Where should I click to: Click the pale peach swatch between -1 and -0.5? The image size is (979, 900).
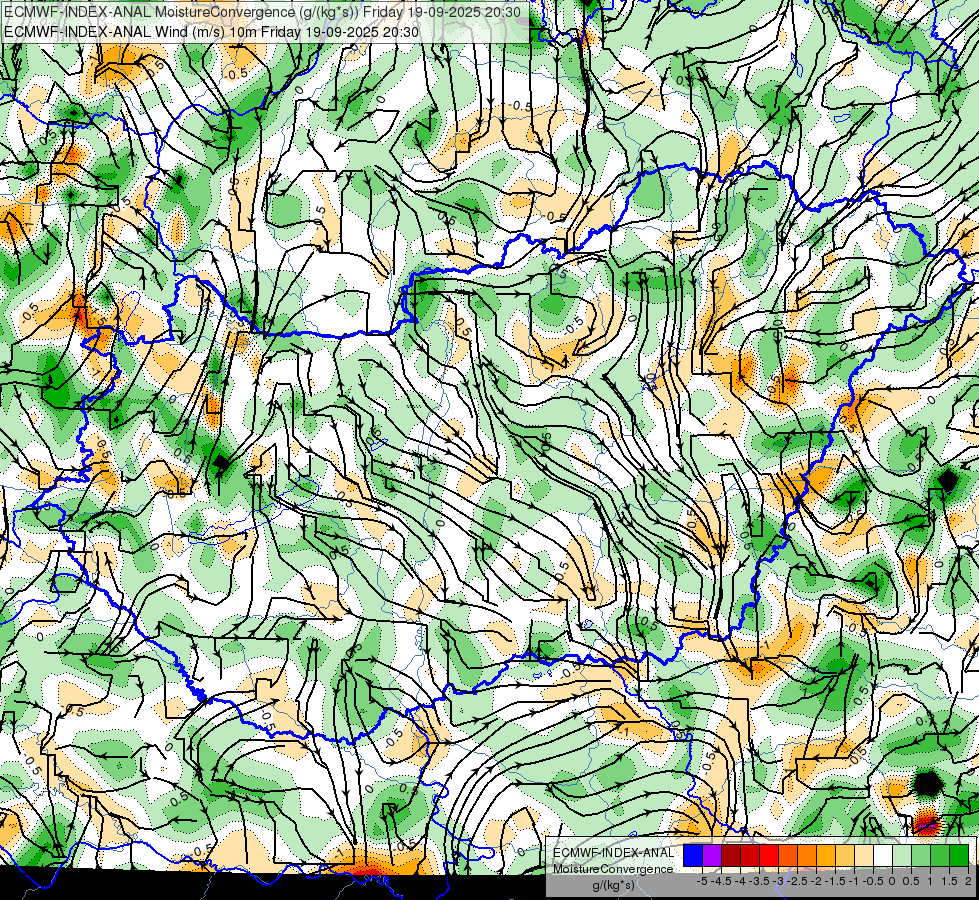pos(864,855)
